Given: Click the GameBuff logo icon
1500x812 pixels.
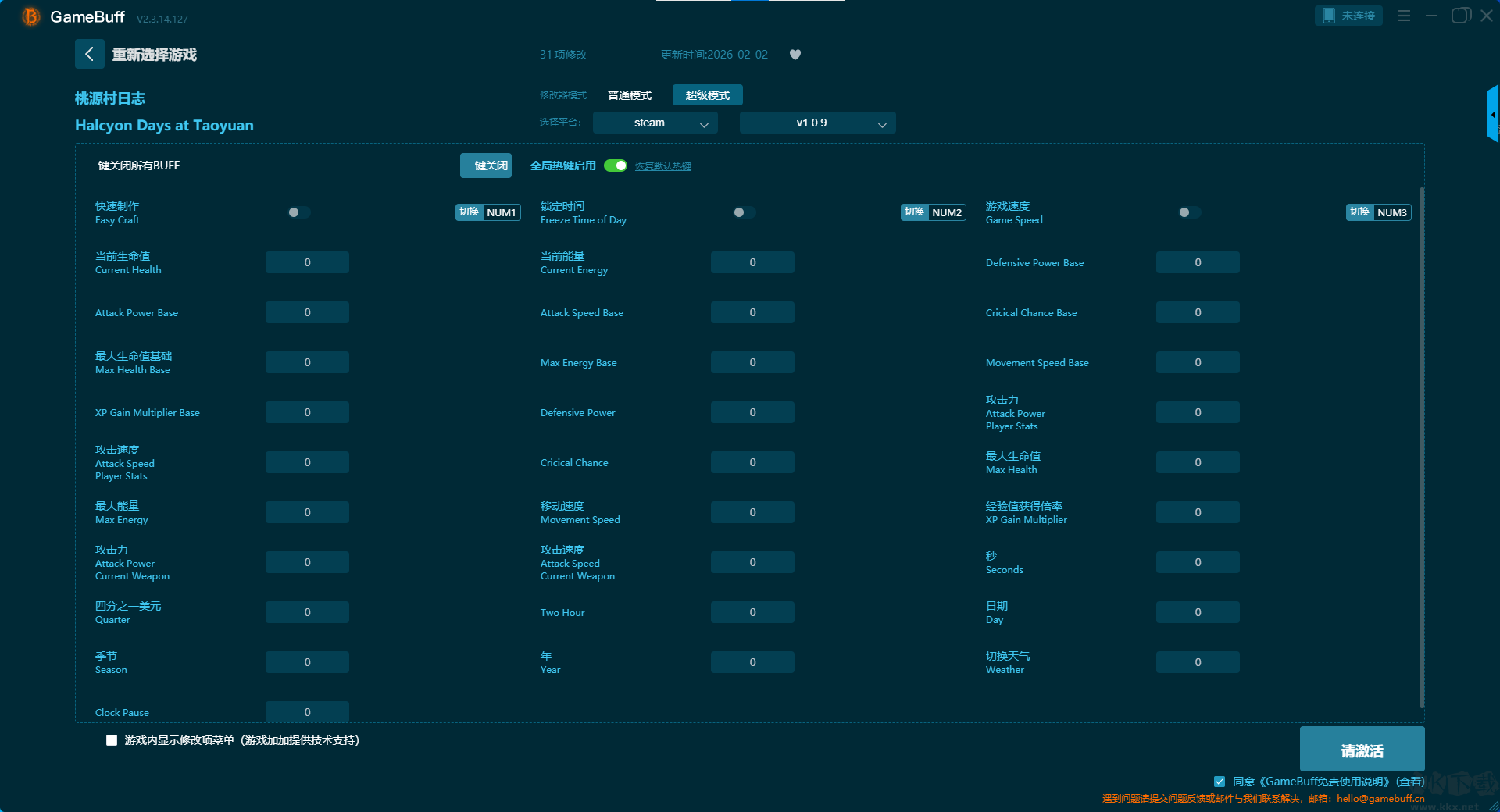Looking at the screenshot, I should pos(30,16).
